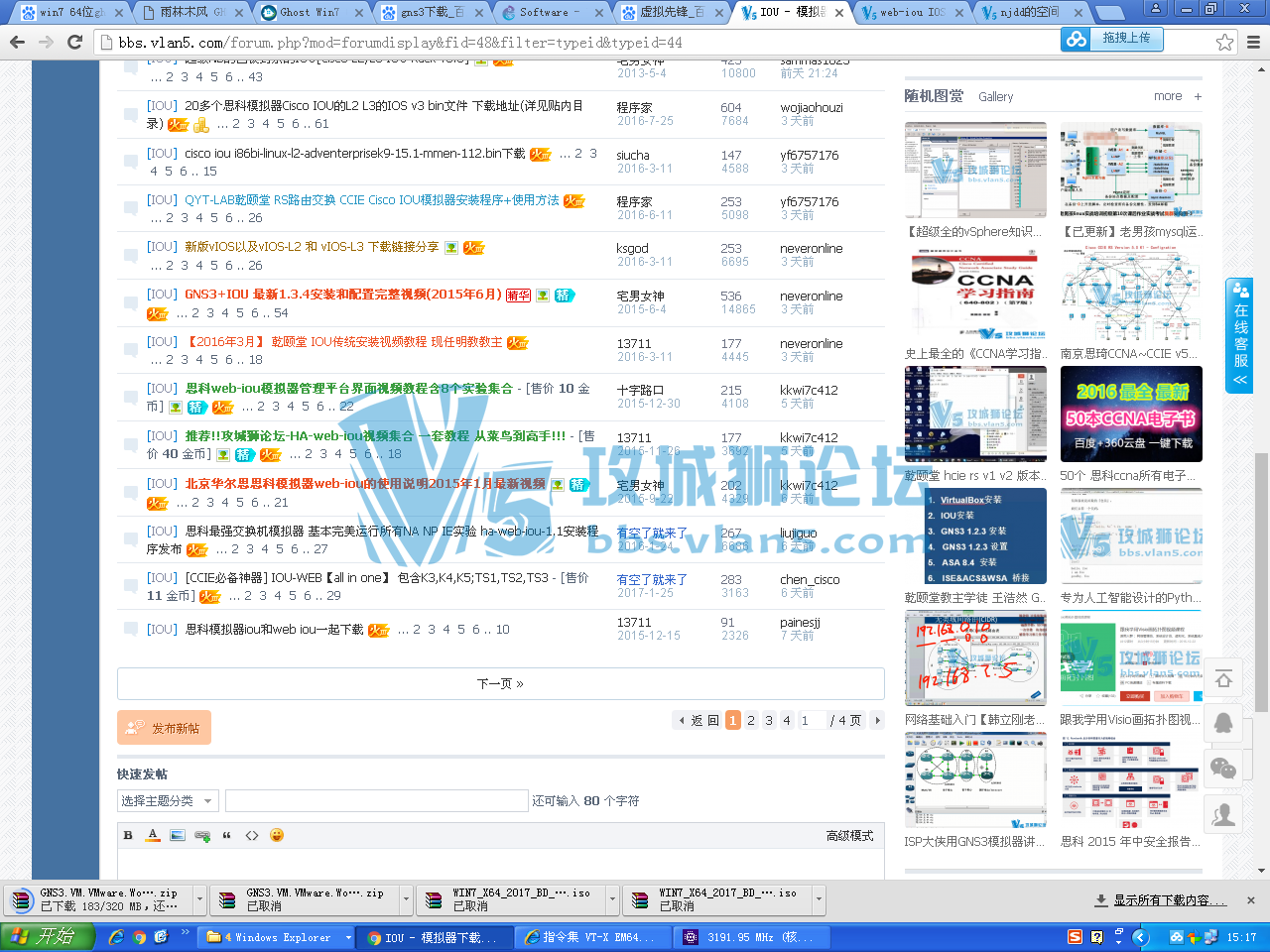
Task: Insert image using the editor picture icon
Action: click(x=178, y=835)
